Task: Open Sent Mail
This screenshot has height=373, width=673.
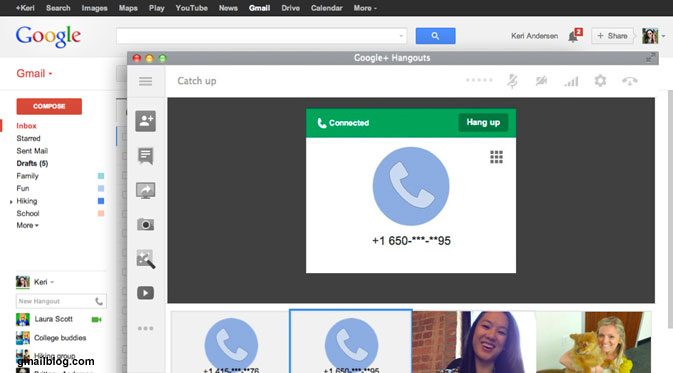Action: pyautogui.click(x=32, y=151)
